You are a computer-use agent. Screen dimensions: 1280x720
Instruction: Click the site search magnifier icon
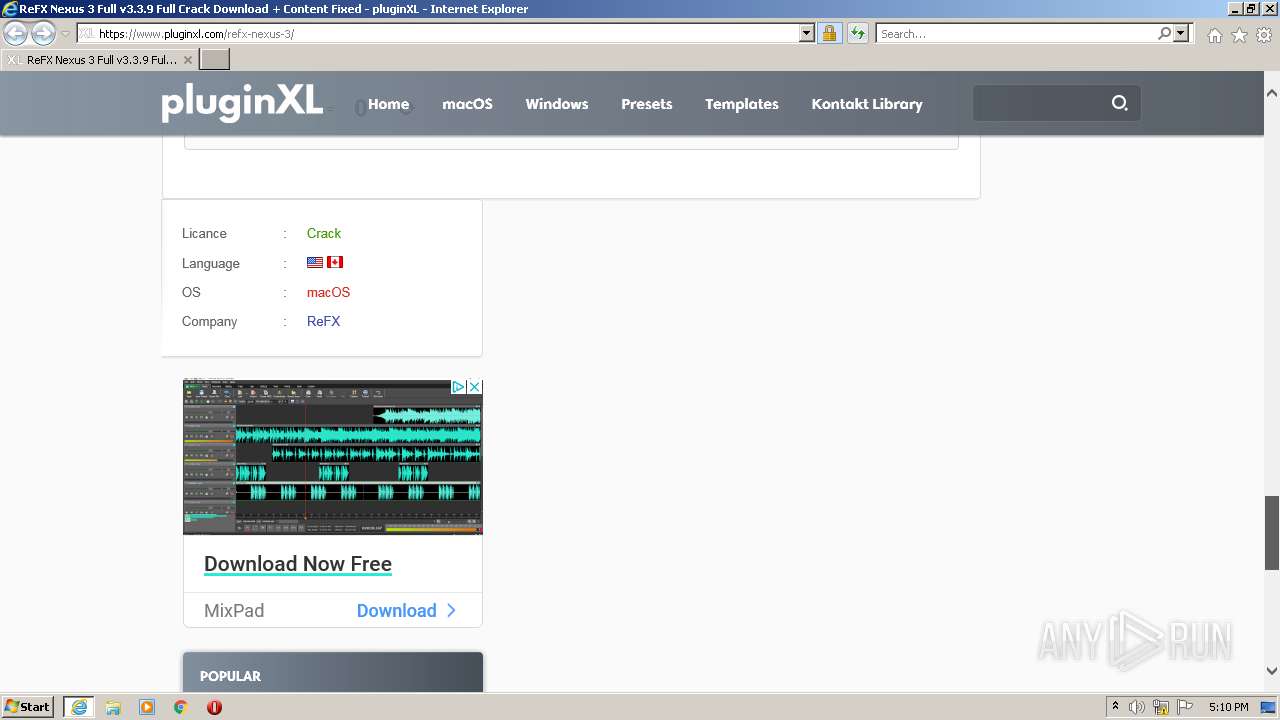click(1120, 103)
